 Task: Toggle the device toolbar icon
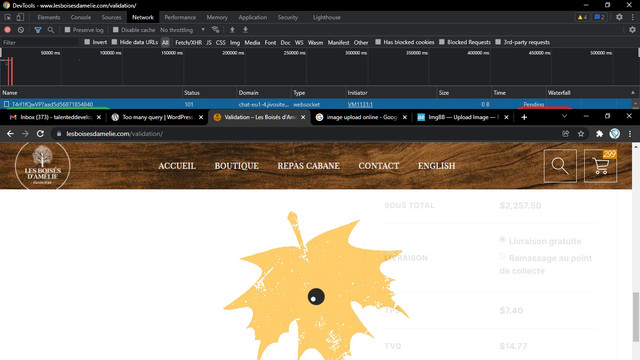[x=20, y=17]
